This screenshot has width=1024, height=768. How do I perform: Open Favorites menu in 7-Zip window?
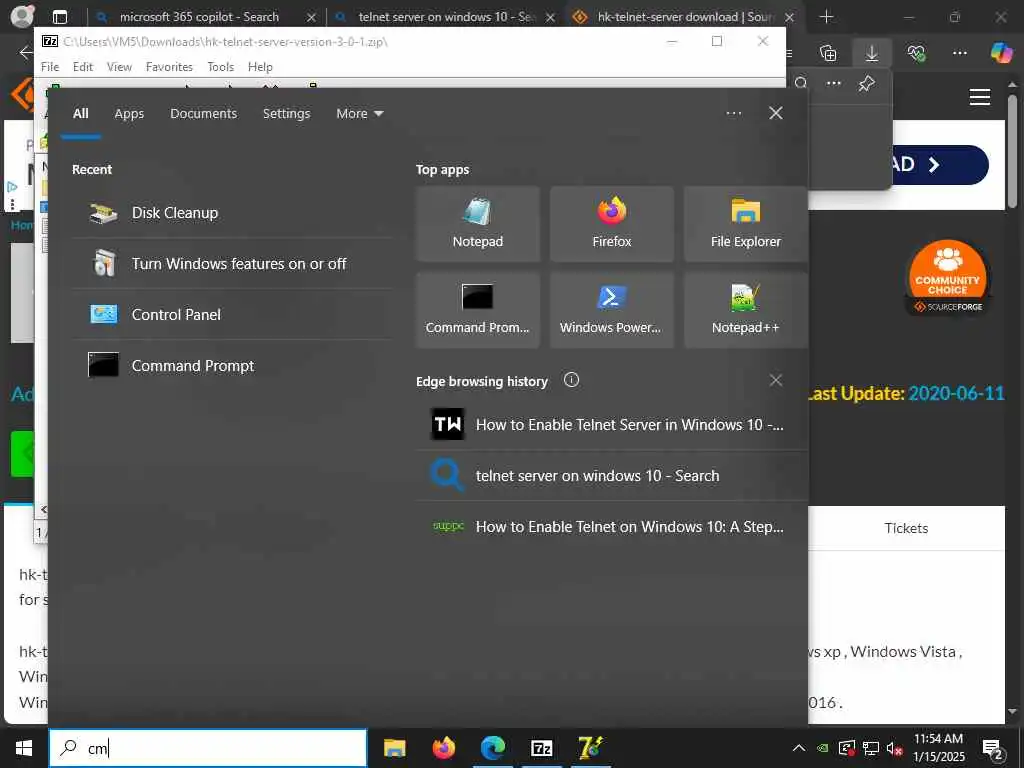169,67
